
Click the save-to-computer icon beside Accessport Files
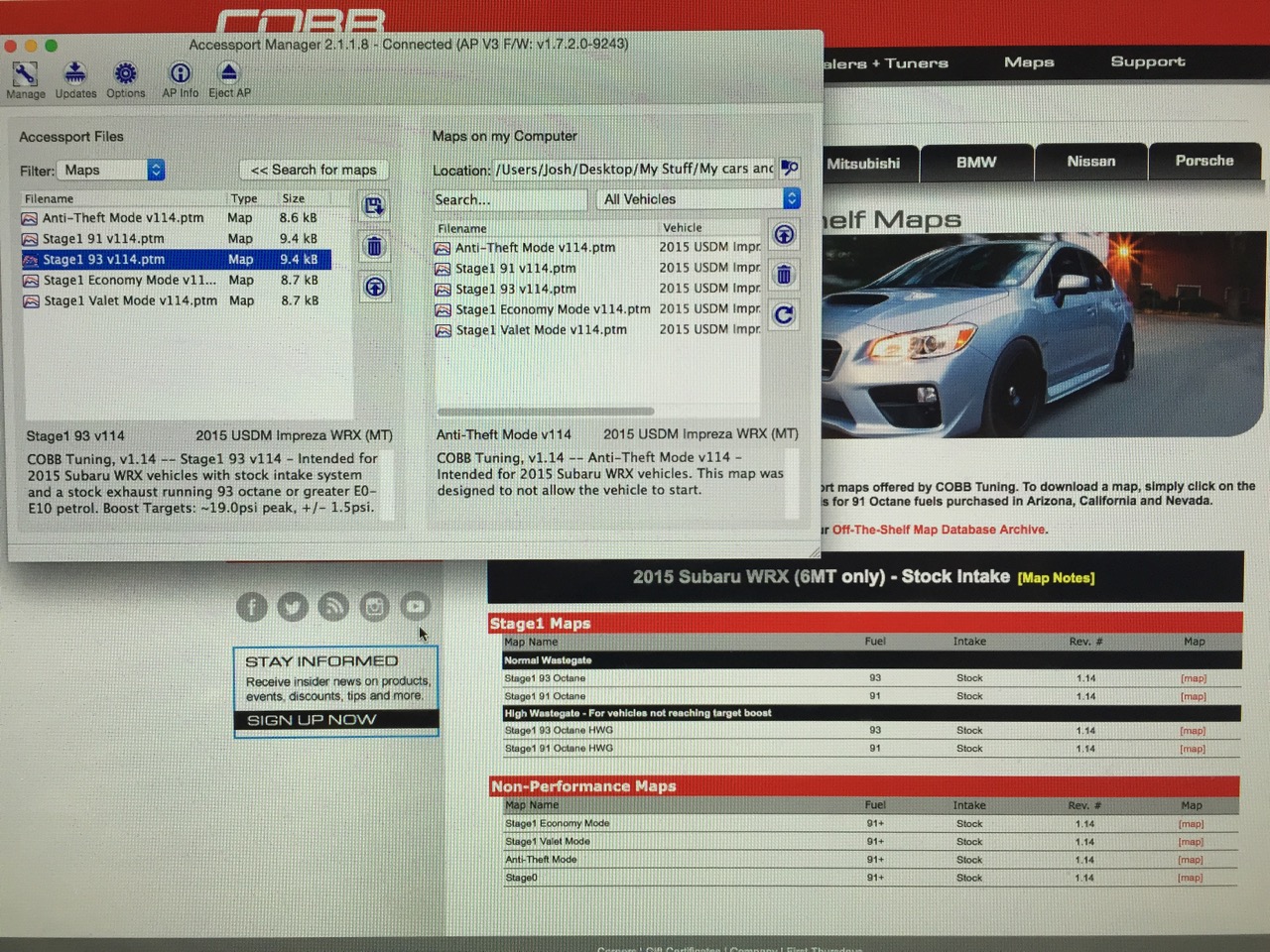pos(374,206)
